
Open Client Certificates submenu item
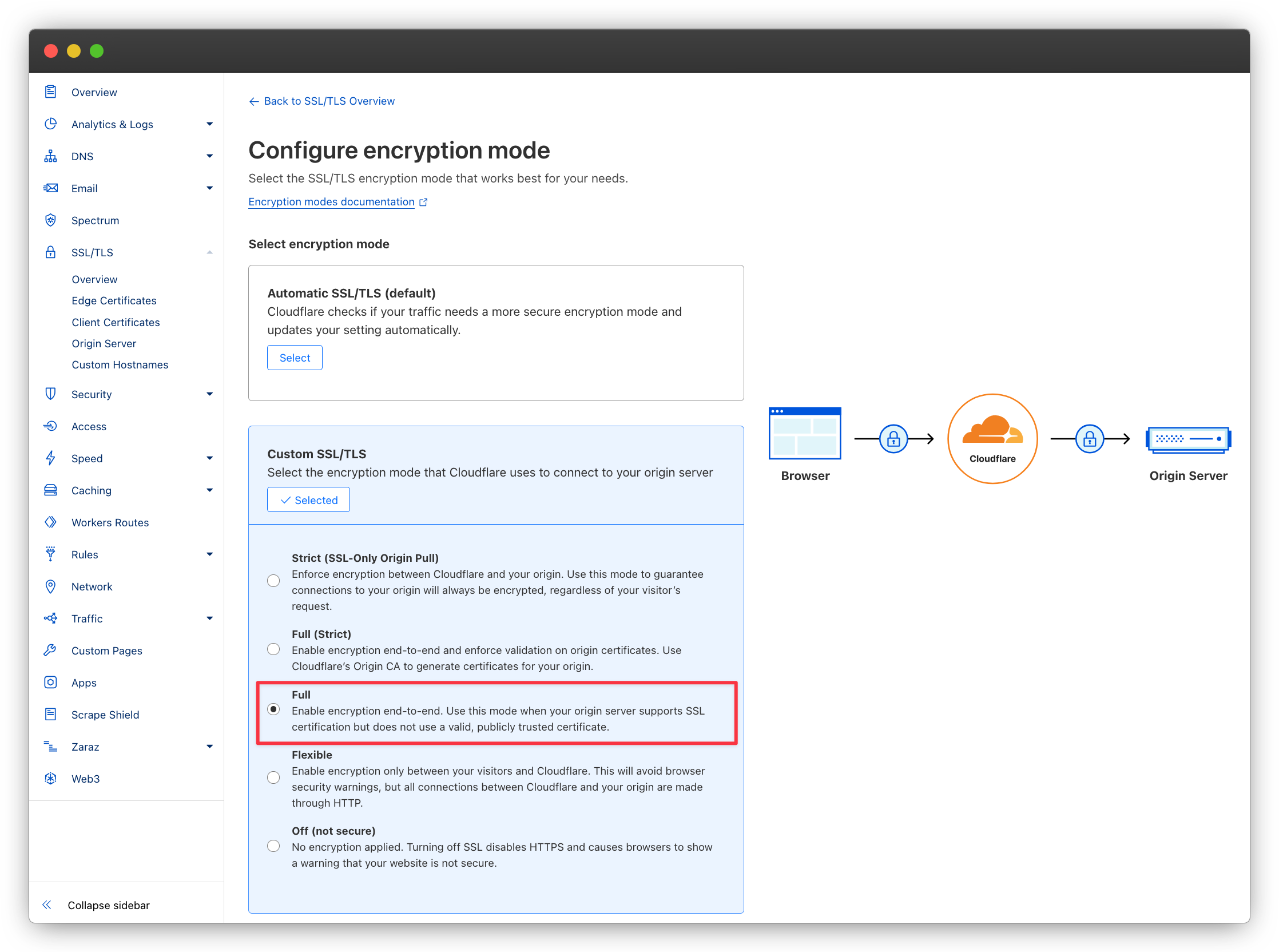116,322
